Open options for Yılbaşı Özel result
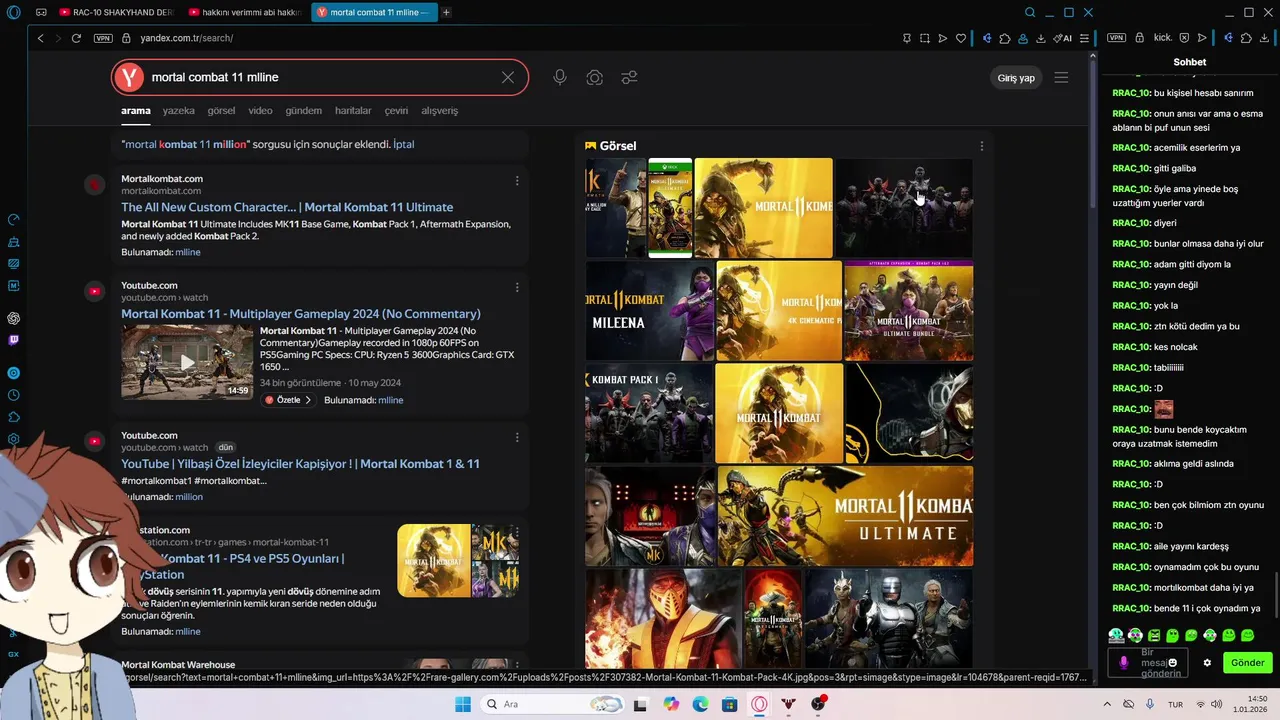The width and height of the screenshot is (1280, 720). [x=517, y=438]
